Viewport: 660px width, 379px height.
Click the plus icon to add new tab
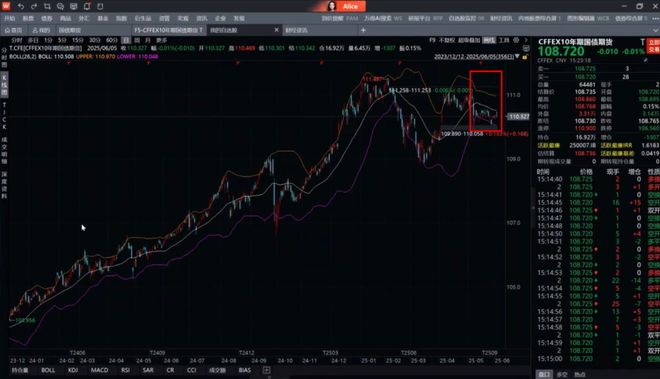pyautogui.click(x=363, y=30)
